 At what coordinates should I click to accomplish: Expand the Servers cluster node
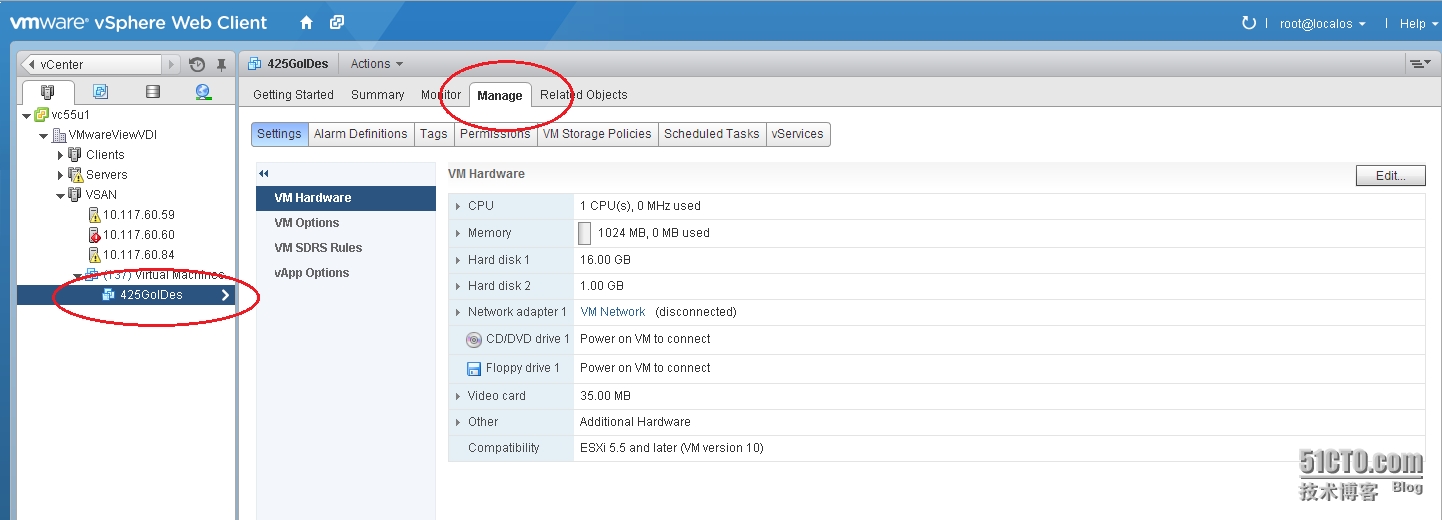60,175
